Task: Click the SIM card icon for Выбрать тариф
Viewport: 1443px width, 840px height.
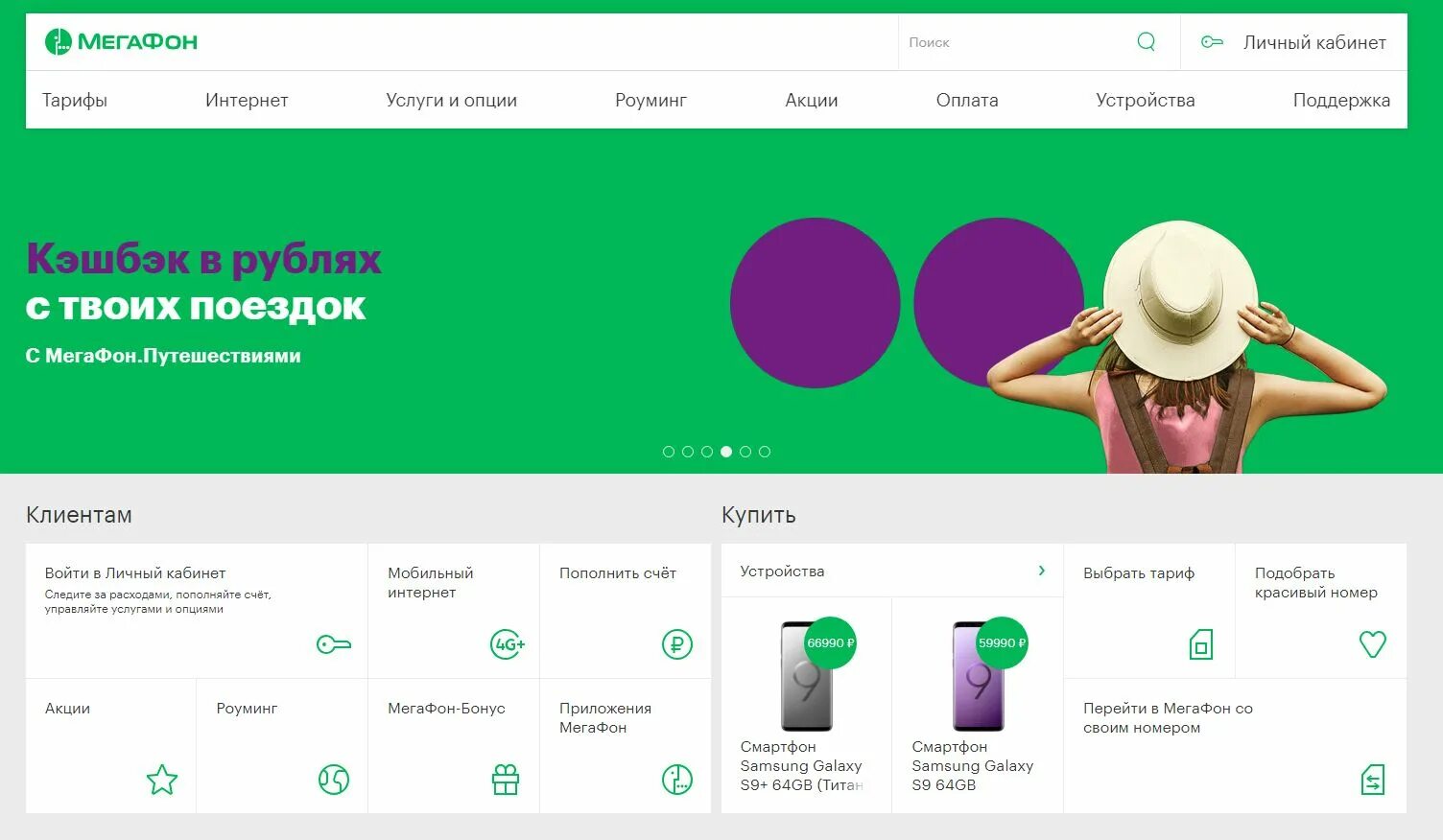Action: [x=1201, y=644]
